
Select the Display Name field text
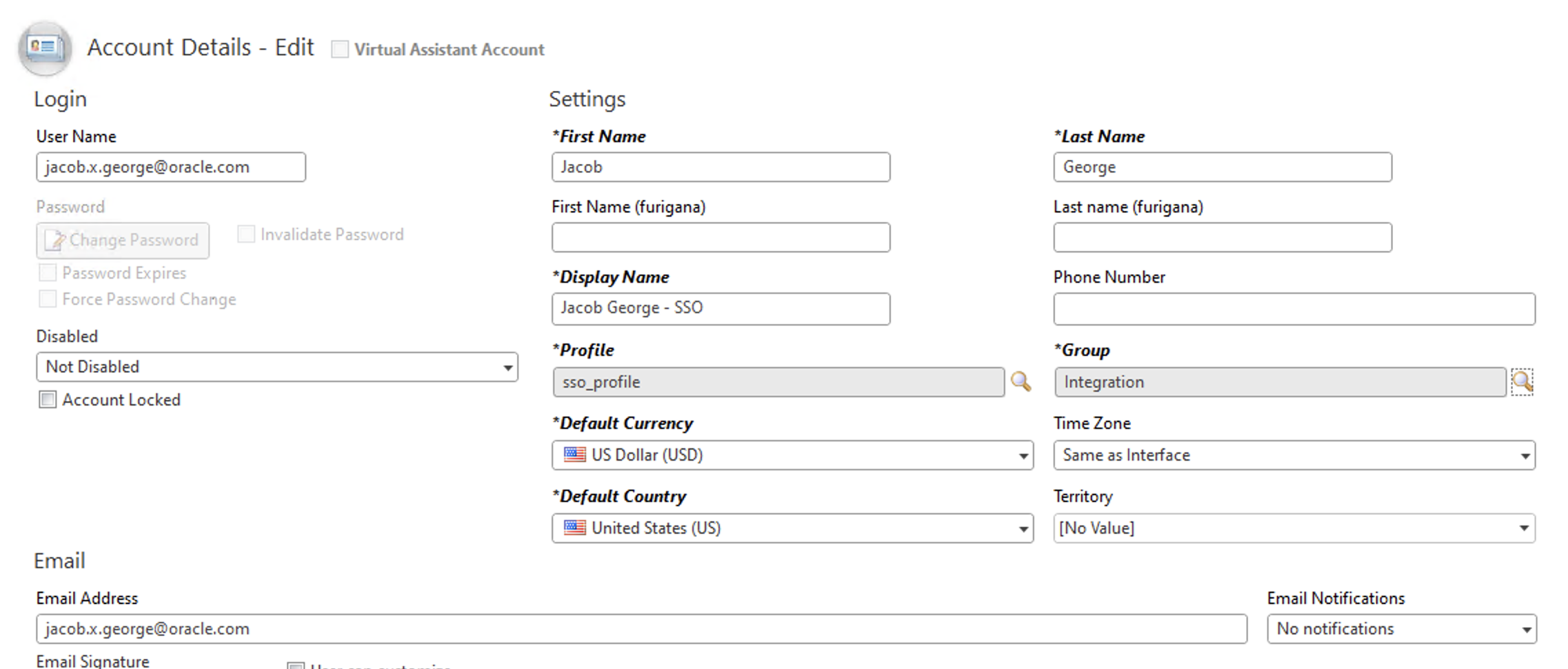(721, 308)
